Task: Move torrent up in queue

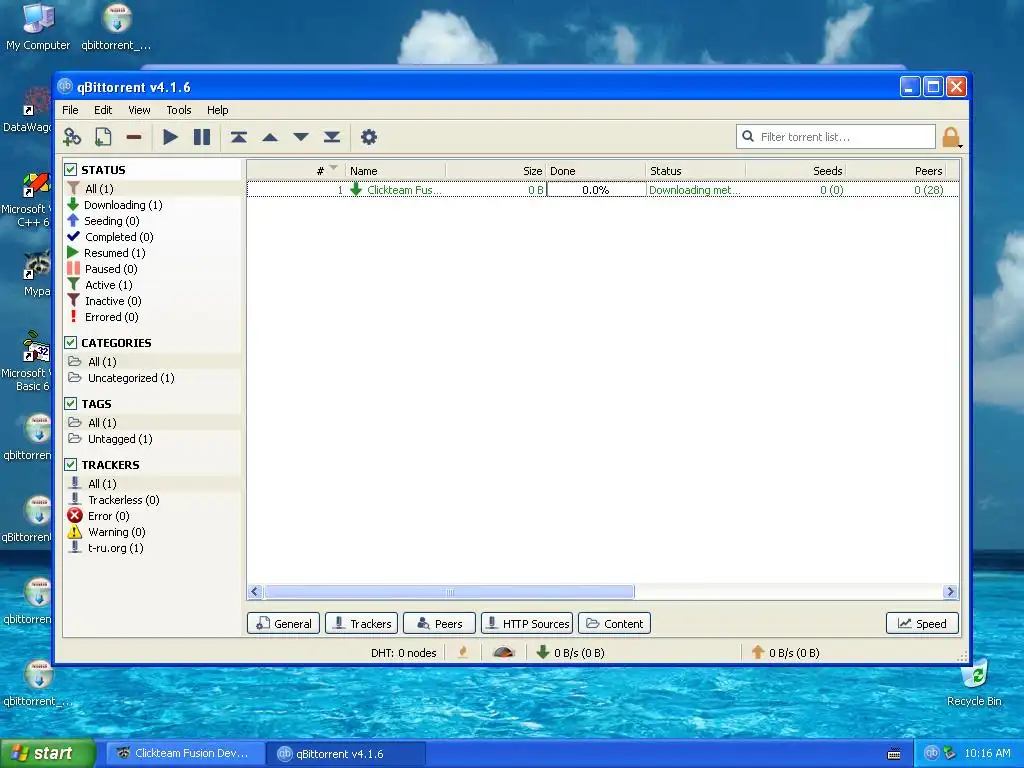Action: [270, 137]
